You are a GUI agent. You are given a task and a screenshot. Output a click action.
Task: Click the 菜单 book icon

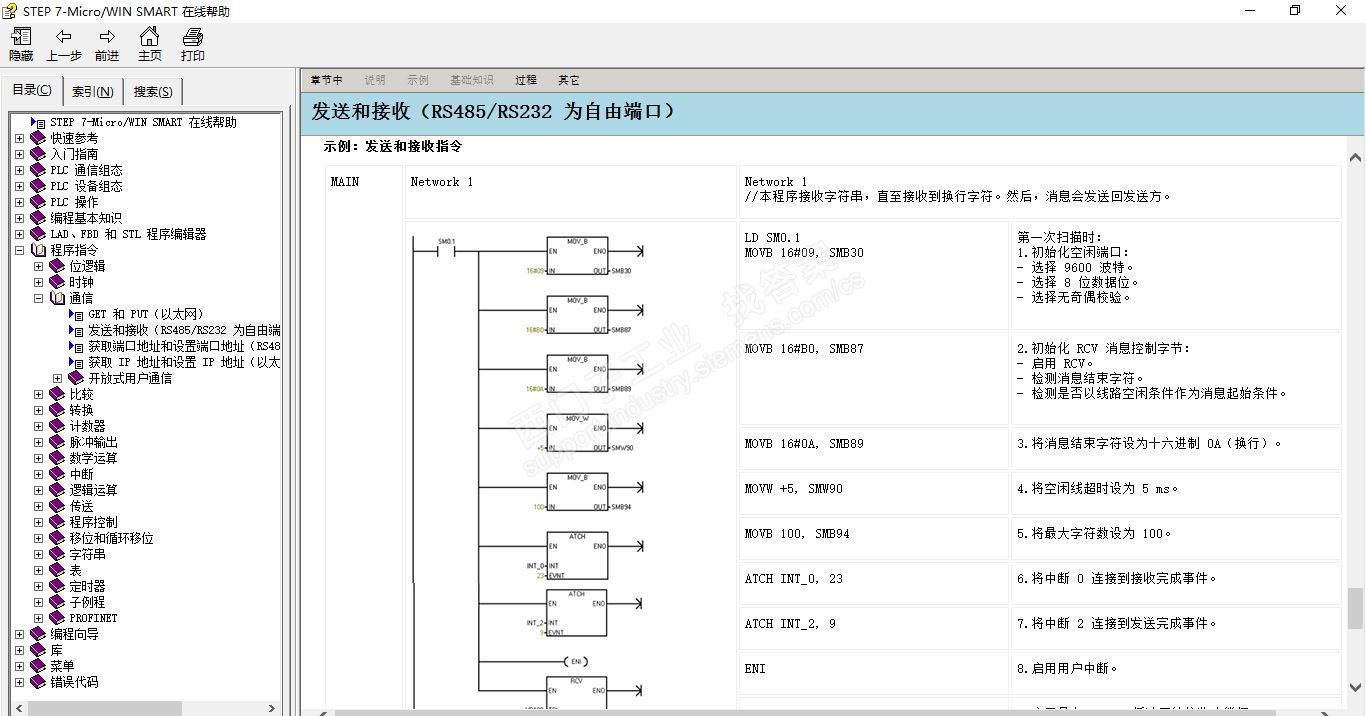click(x=38, y=666)
